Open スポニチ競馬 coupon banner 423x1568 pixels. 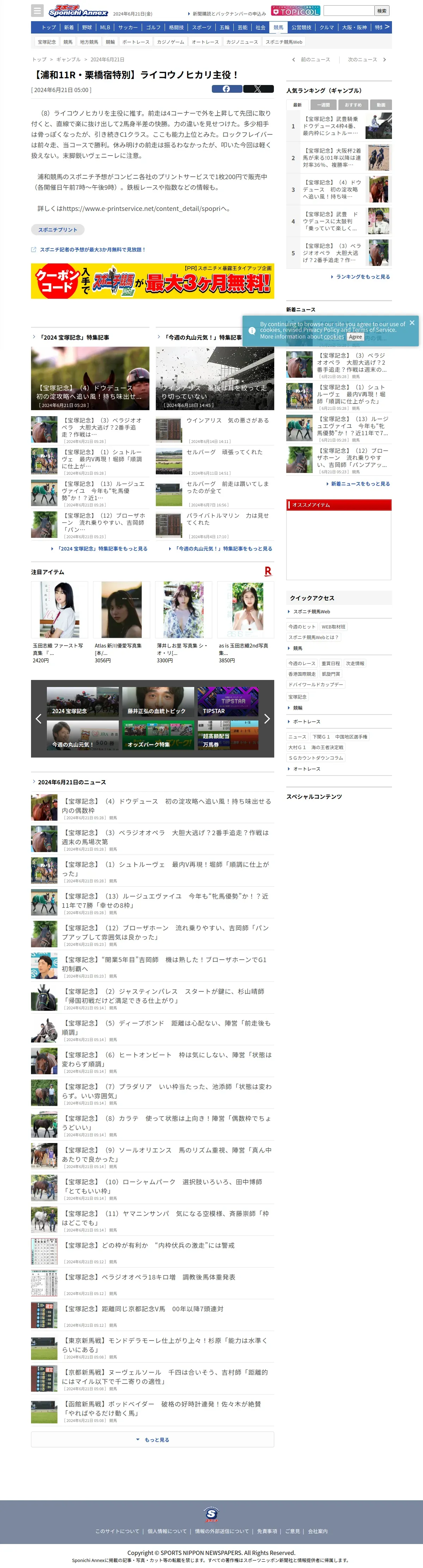(152, 281)
